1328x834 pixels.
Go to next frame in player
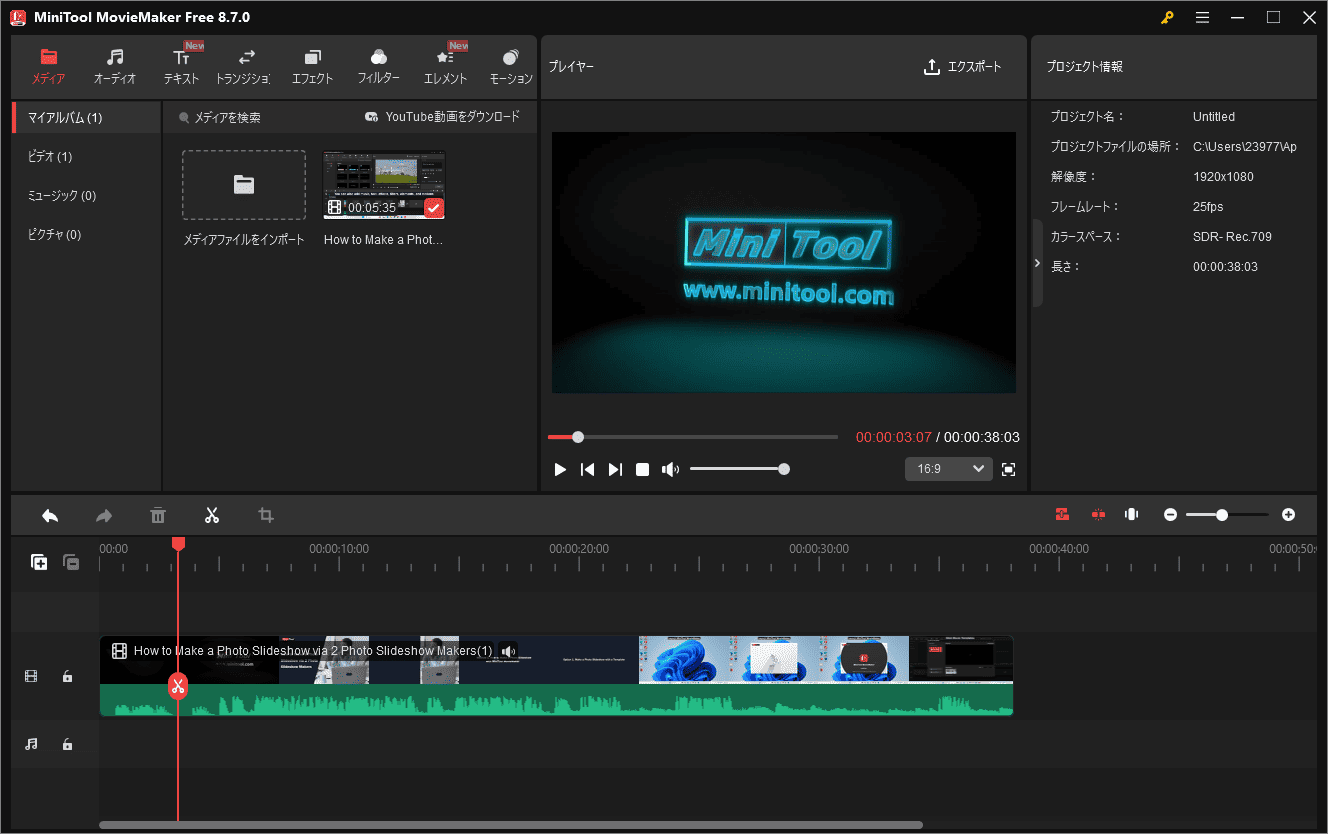coord(615,469)
